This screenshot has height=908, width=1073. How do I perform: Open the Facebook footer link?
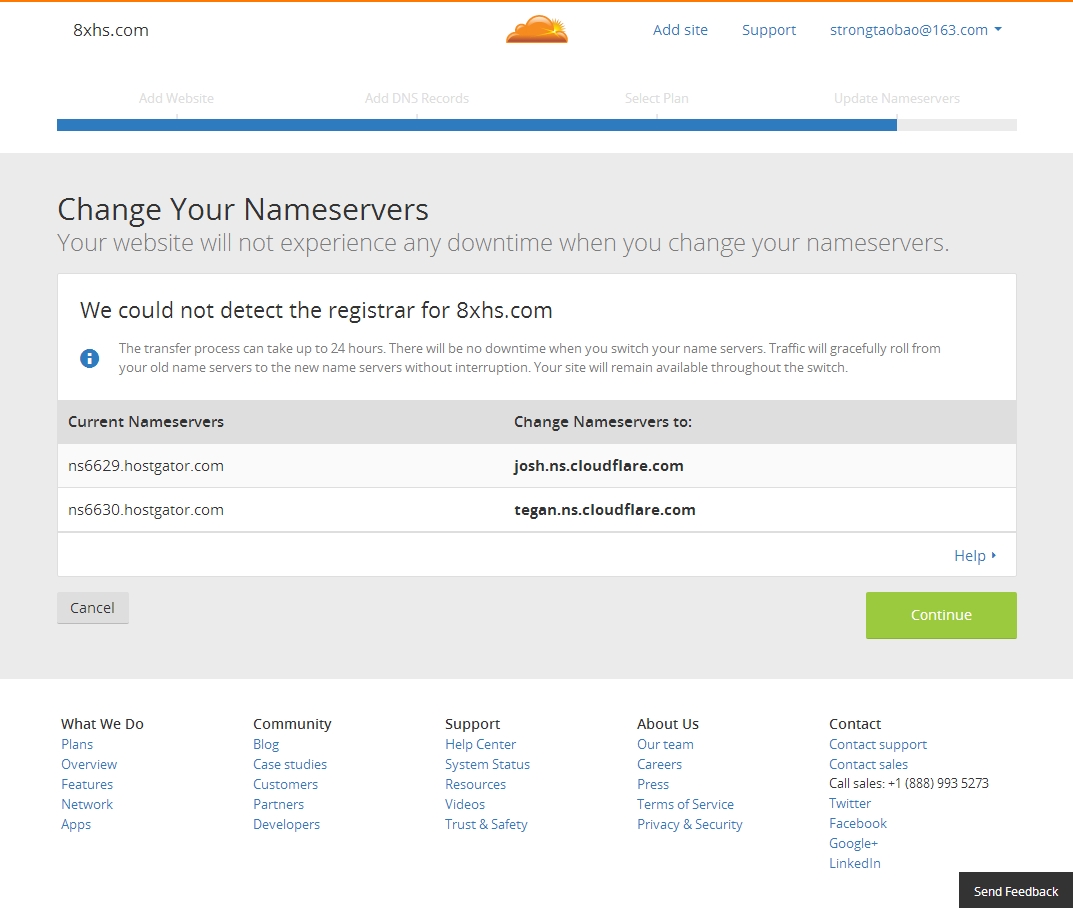point(858,823)
